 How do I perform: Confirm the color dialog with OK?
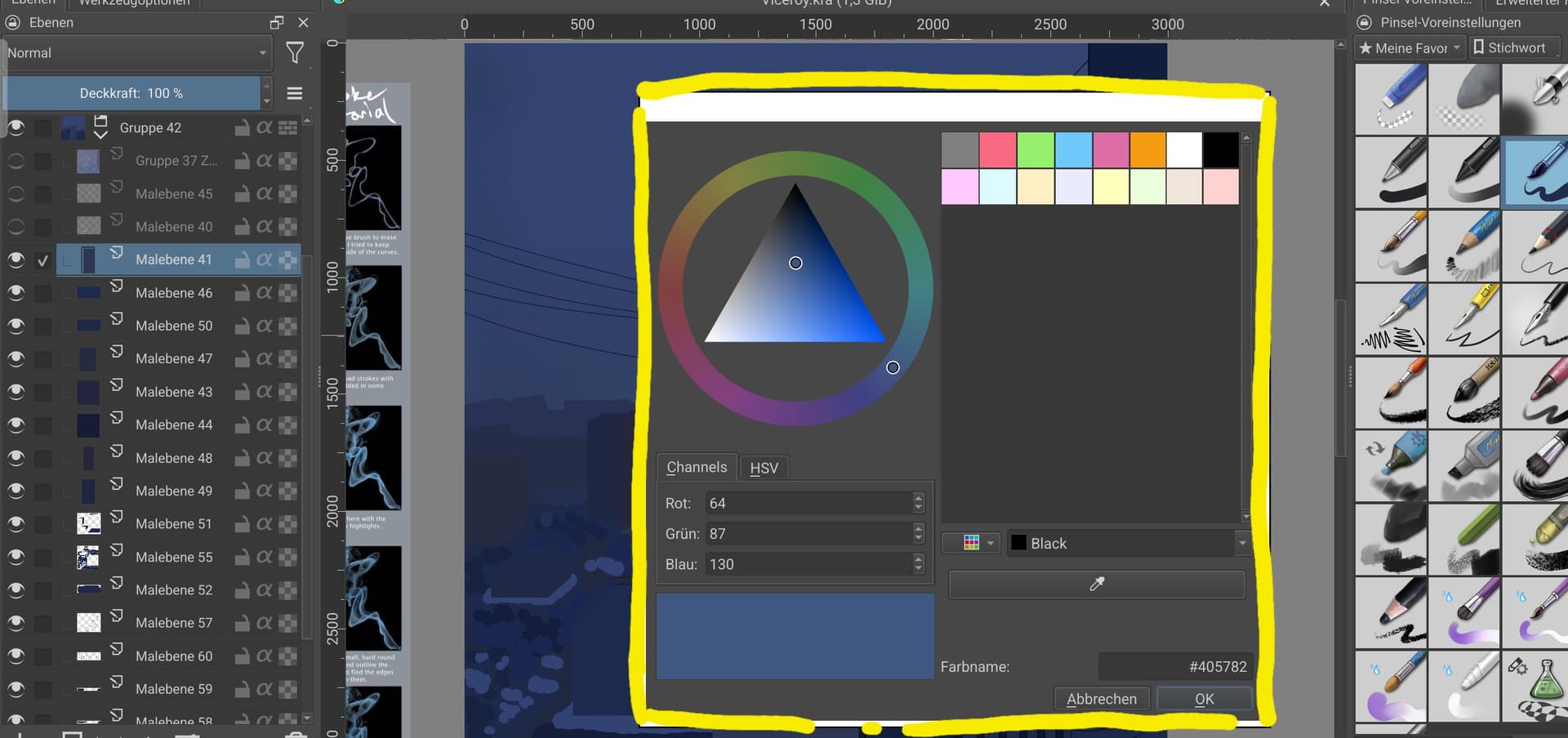(1205, 699)
